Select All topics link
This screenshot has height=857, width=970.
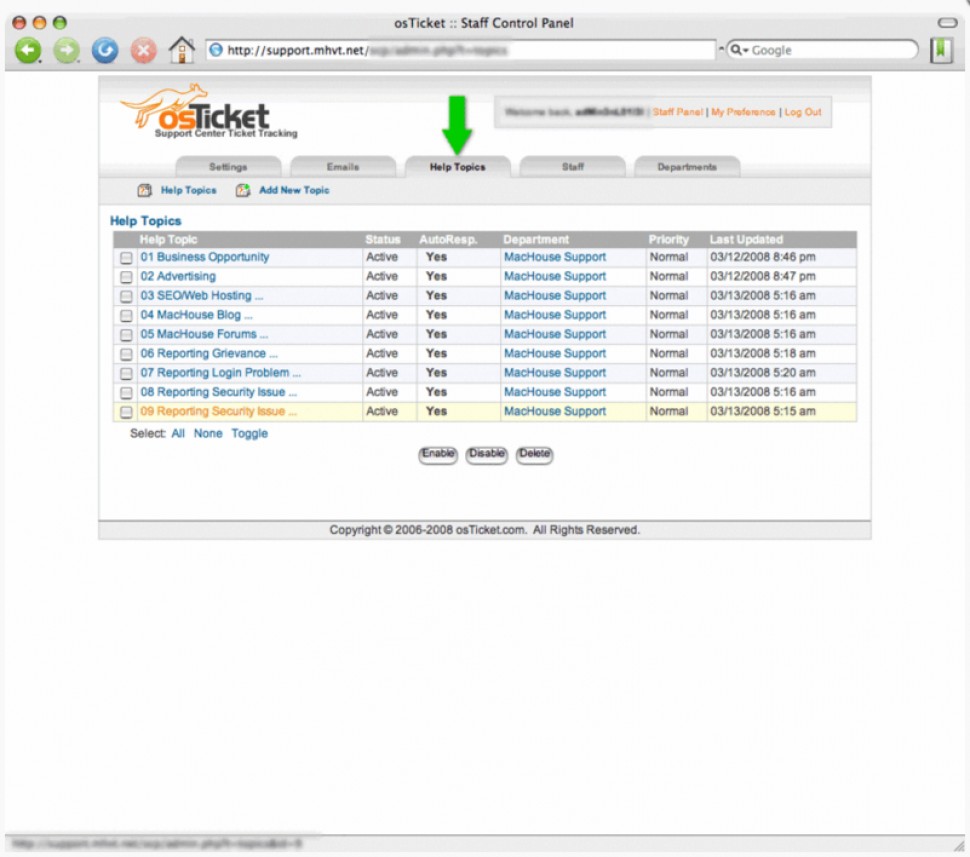(178, 434)
